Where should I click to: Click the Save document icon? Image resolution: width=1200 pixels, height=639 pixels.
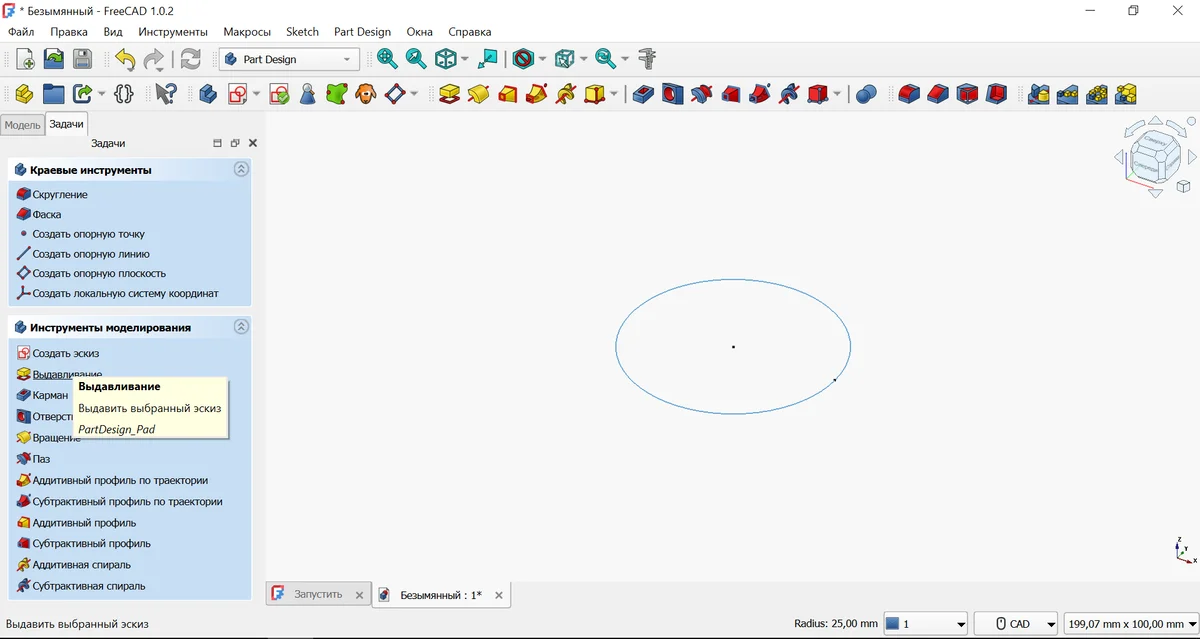(x=82, y=59)
